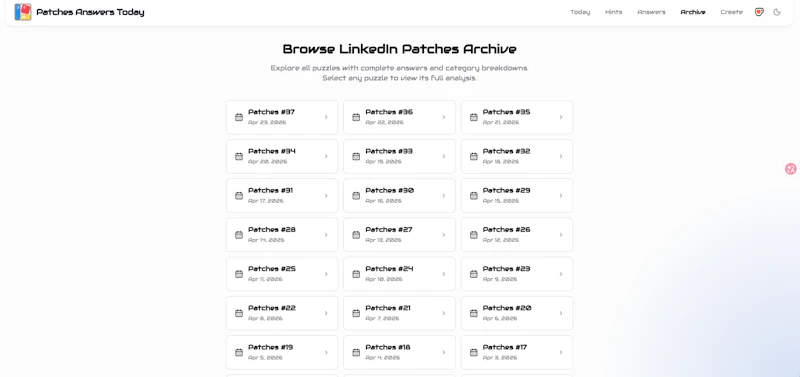Click calendar icon on Patches #37 card
The width and height of the screenshot is (800, 377).
pyautogui.click(x=239, y=117)
